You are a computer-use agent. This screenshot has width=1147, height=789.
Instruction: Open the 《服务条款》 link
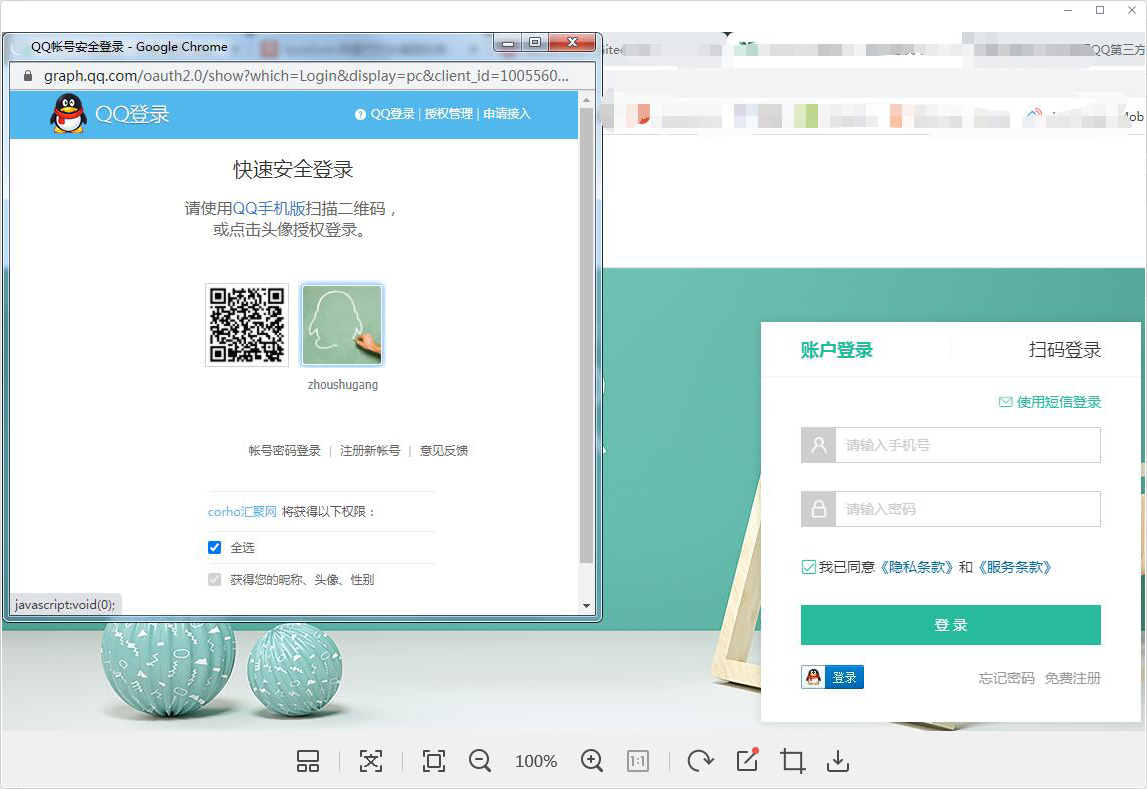(x=1015, y=567)
